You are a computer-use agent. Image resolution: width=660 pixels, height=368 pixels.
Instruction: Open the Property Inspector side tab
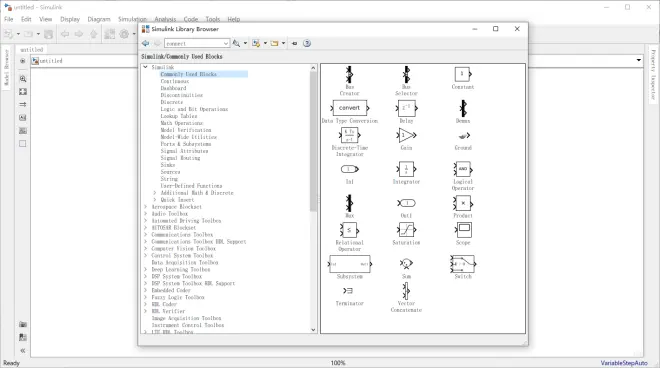click(x=653, y=75)
